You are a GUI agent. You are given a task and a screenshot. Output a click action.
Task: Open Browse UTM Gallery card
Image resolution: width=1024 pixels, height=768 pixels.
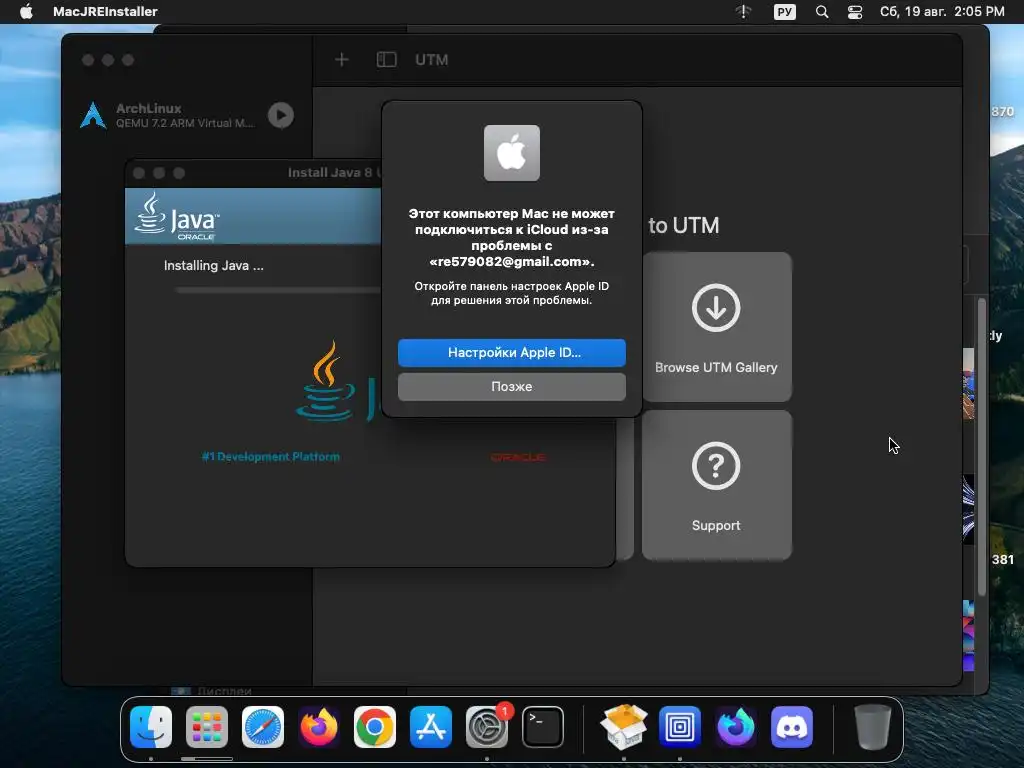pyautogui.click(x=716, y=327)
